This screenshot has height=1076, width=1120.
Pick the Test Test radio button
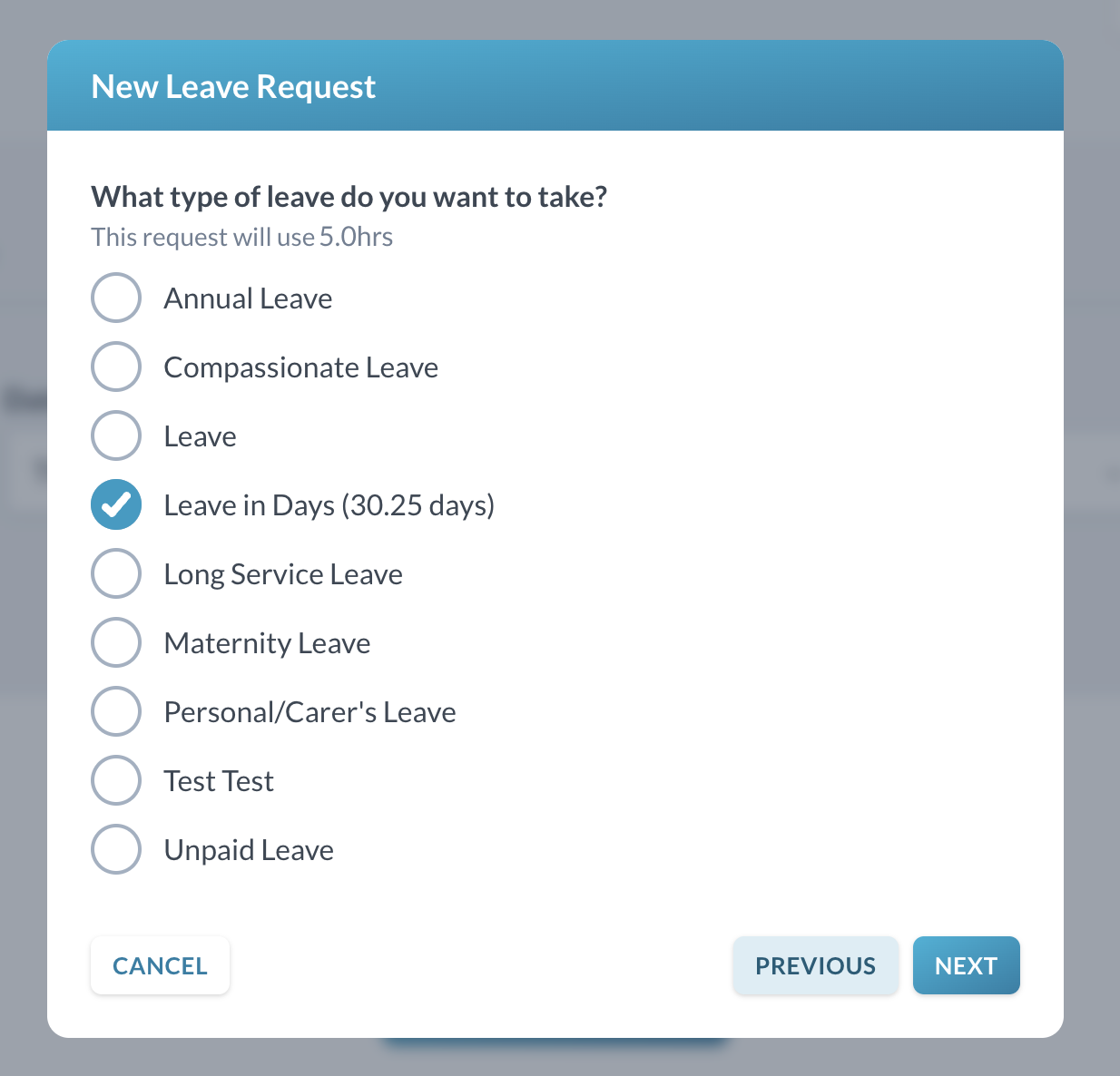pyautogui.click(x=116, y=780)
